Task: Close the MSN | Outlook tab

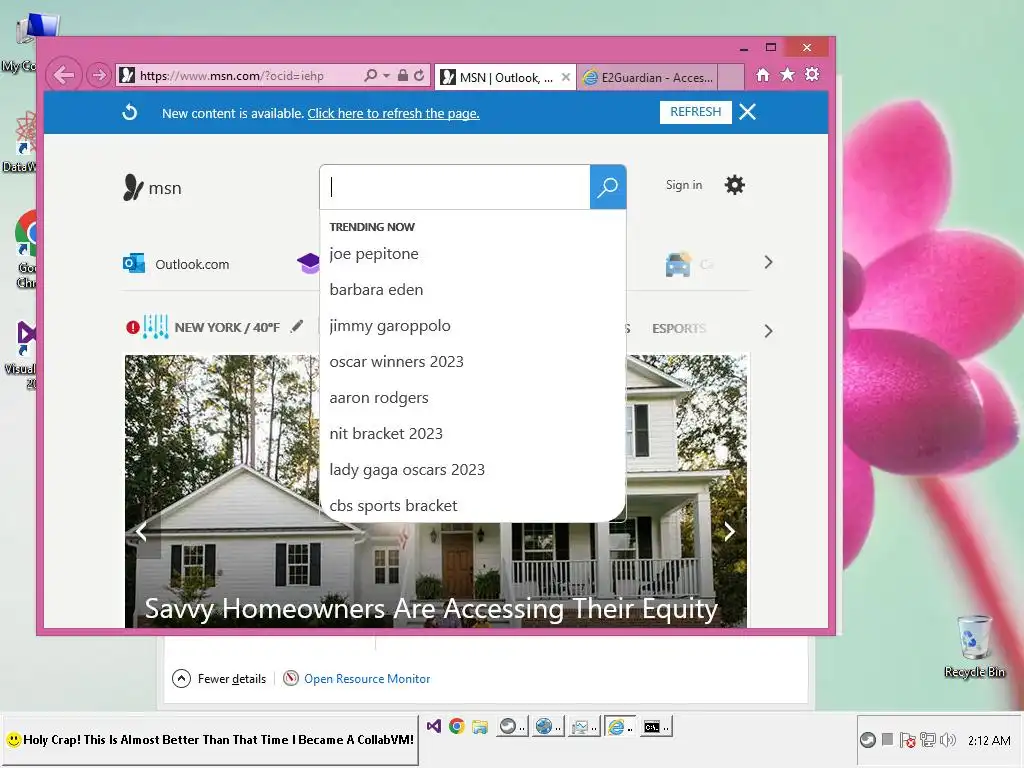Action: pos(566,77)
